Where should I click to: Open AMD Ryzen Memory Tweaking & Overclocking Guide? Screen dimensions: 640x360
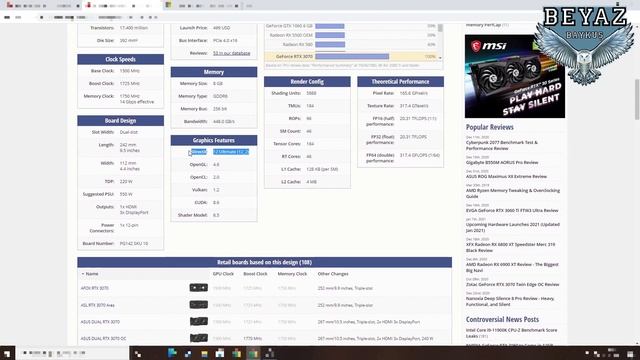(x=513, y=193)
